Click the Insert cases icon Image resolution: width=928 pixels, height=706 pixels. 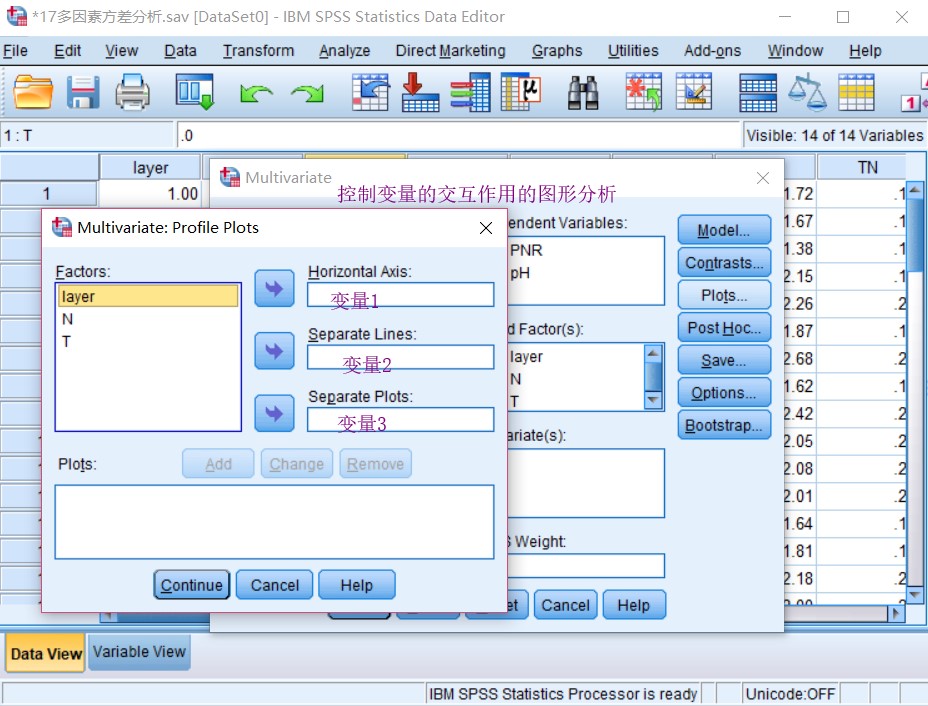644,92
